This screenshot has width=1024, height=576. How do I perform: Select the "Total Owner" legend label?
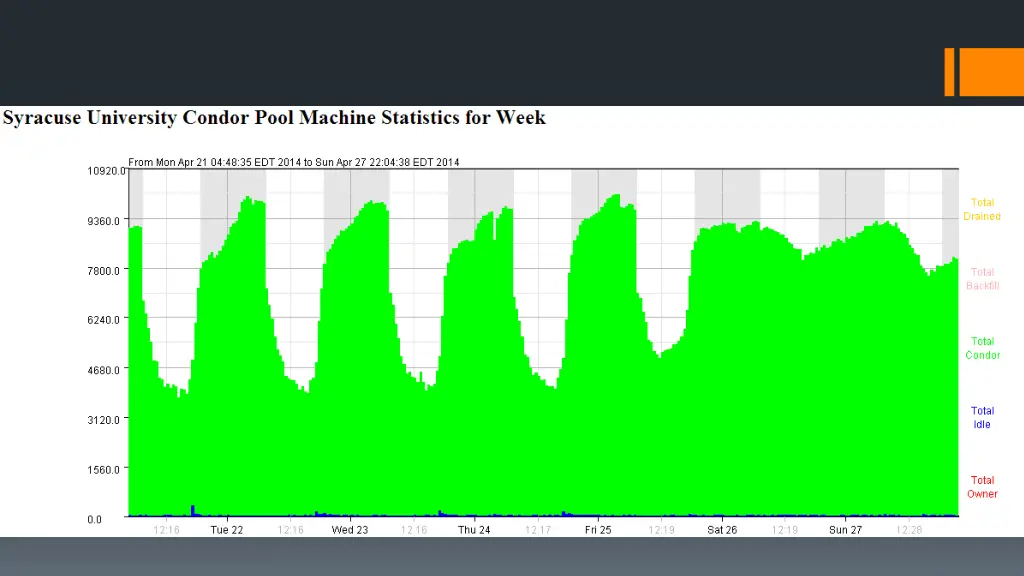coord(982,487)
